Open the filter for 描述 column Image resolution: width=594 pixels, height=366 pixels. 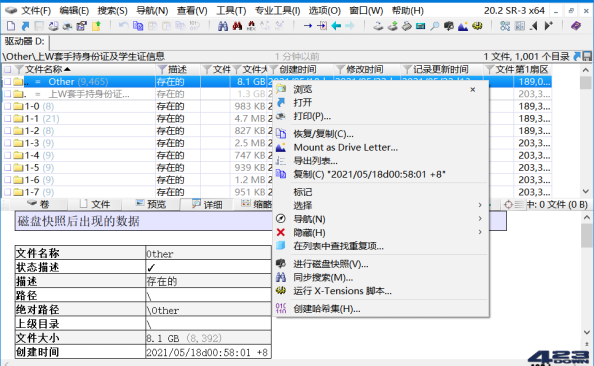[x=162, y=69]
